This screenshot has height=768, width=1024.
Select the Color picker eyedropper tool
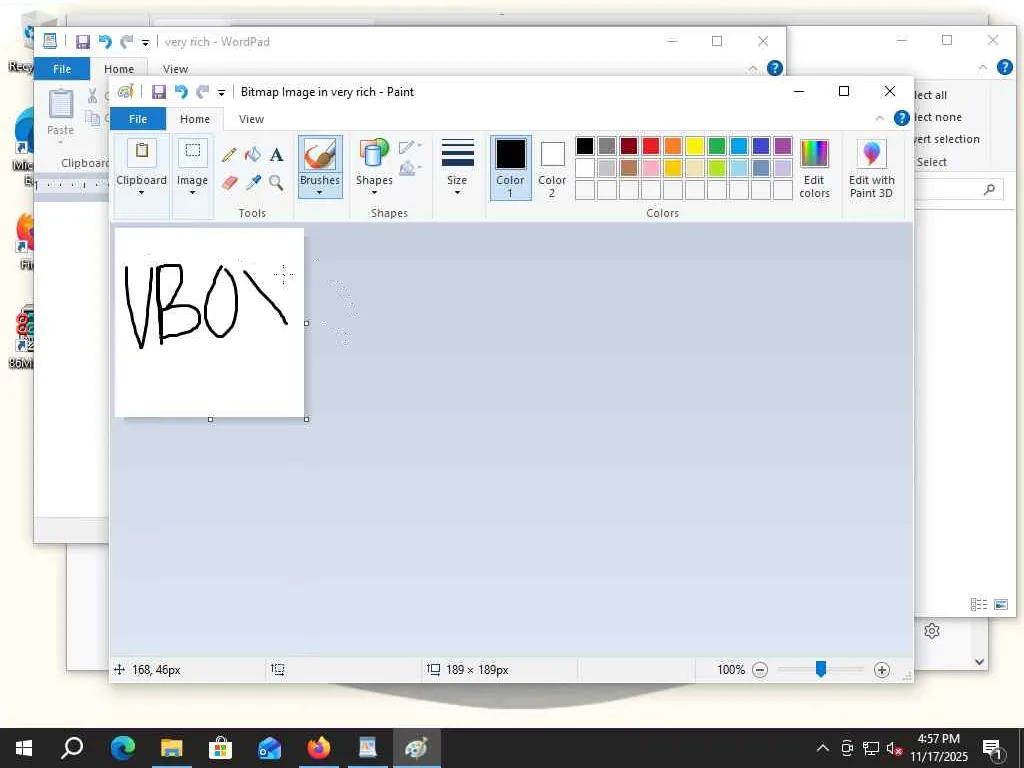point(253,182)
